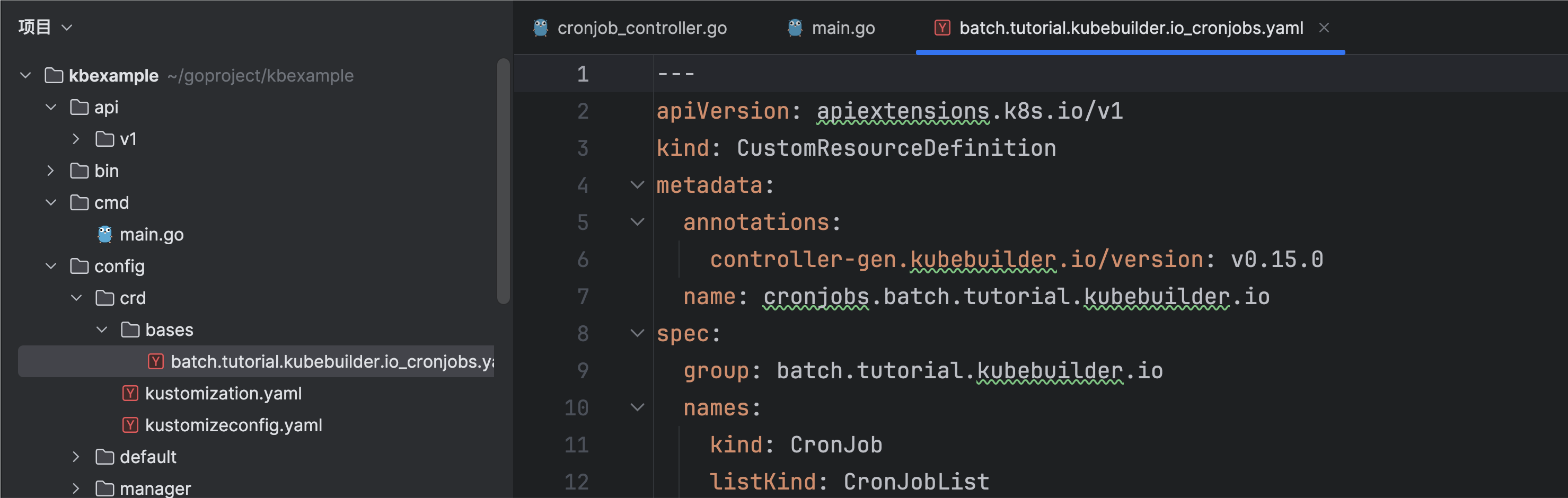
Task: Collapse the config folder
Action: point(50,266)
